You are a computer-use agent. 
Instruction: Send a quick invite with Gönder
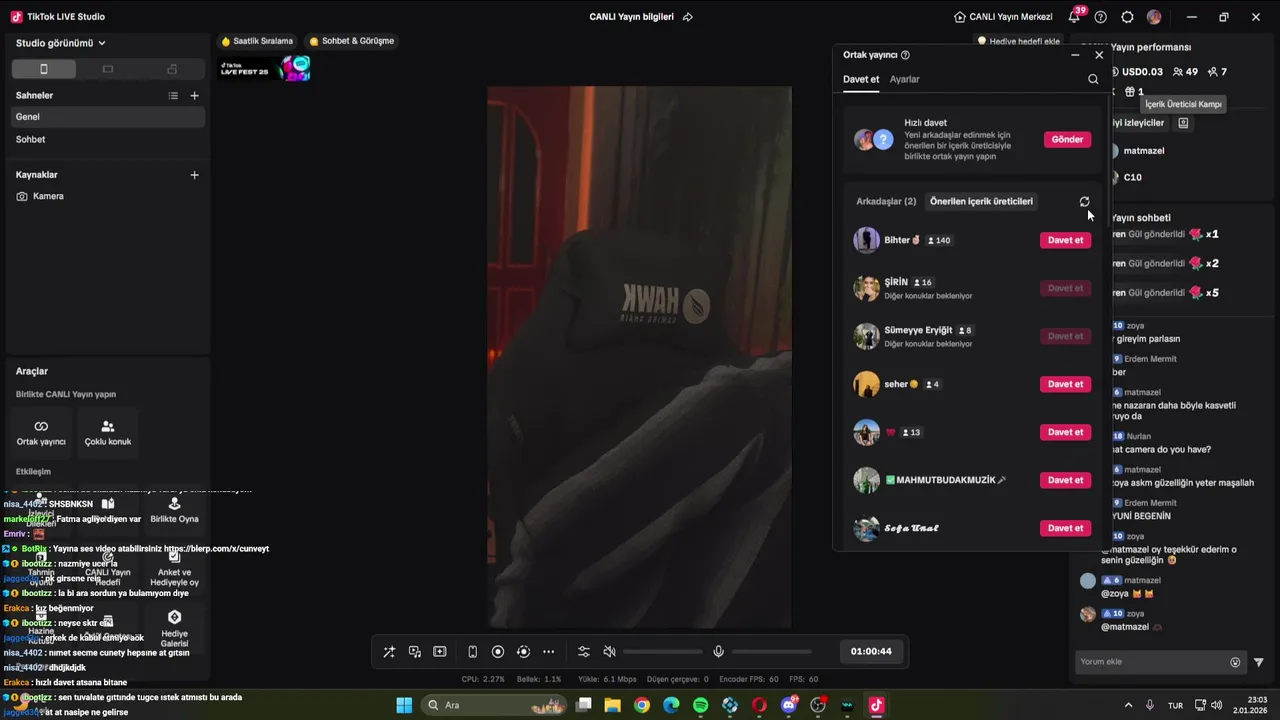tap(1067, 139)
